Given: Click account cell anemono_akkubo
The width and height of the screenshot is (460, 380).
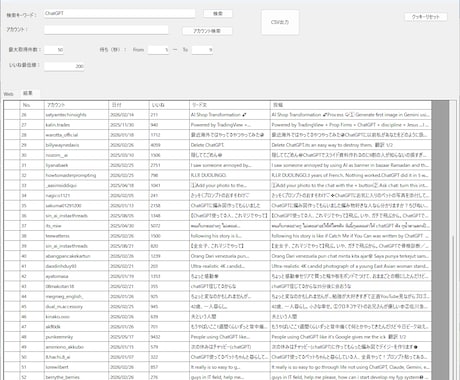Looking at the screenshot, I should (x=76, y=347).
